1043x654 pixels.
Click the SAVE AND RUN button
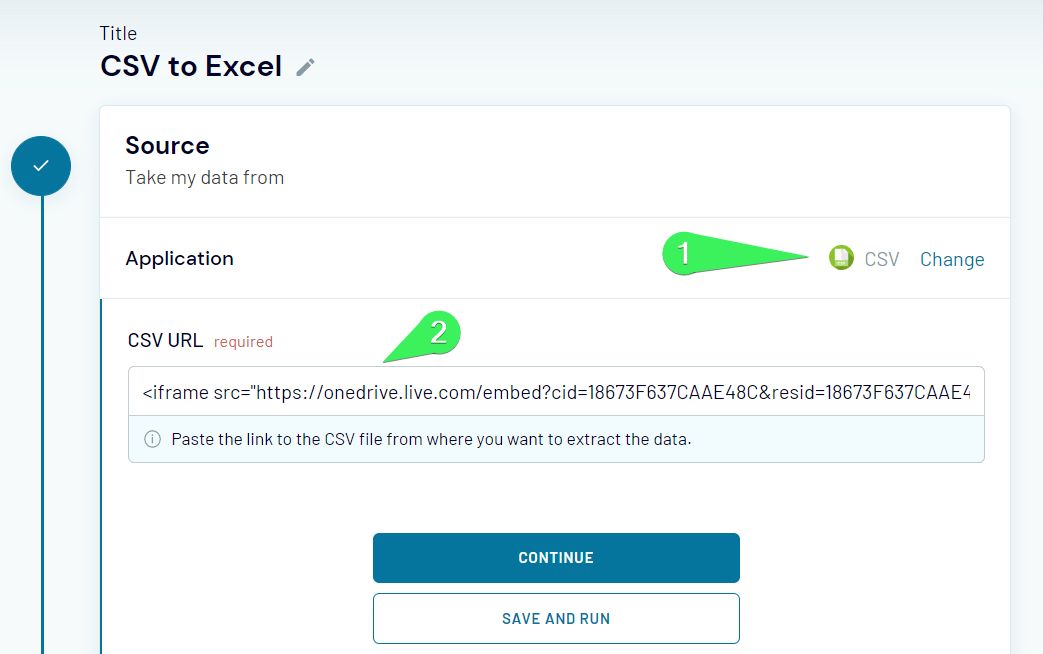[556, 618]
